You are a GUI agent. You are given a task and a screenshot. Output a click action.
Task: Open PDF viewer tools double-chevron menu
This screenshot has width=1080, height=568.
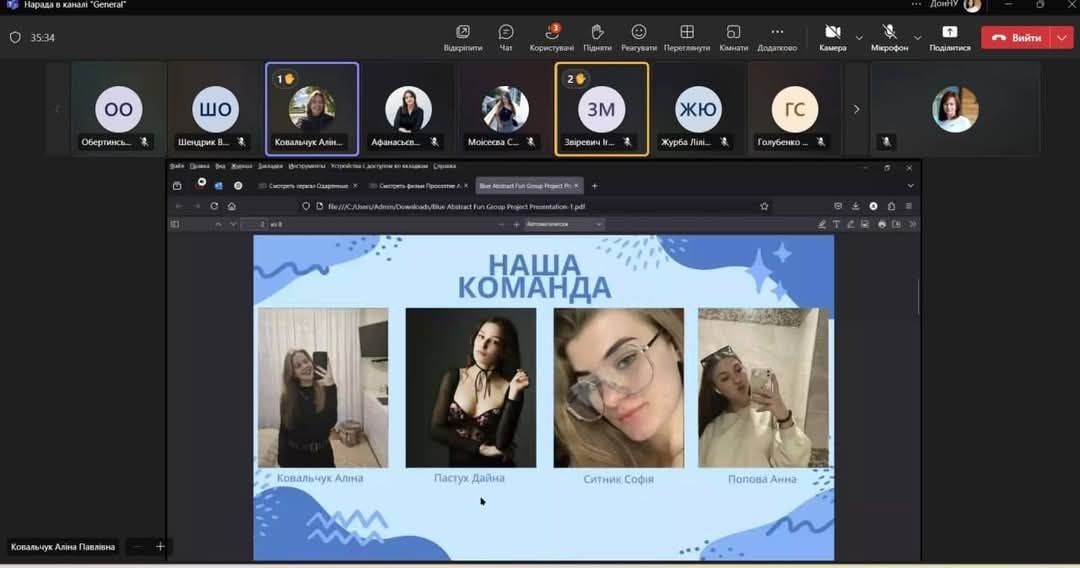tap(913, 224)
